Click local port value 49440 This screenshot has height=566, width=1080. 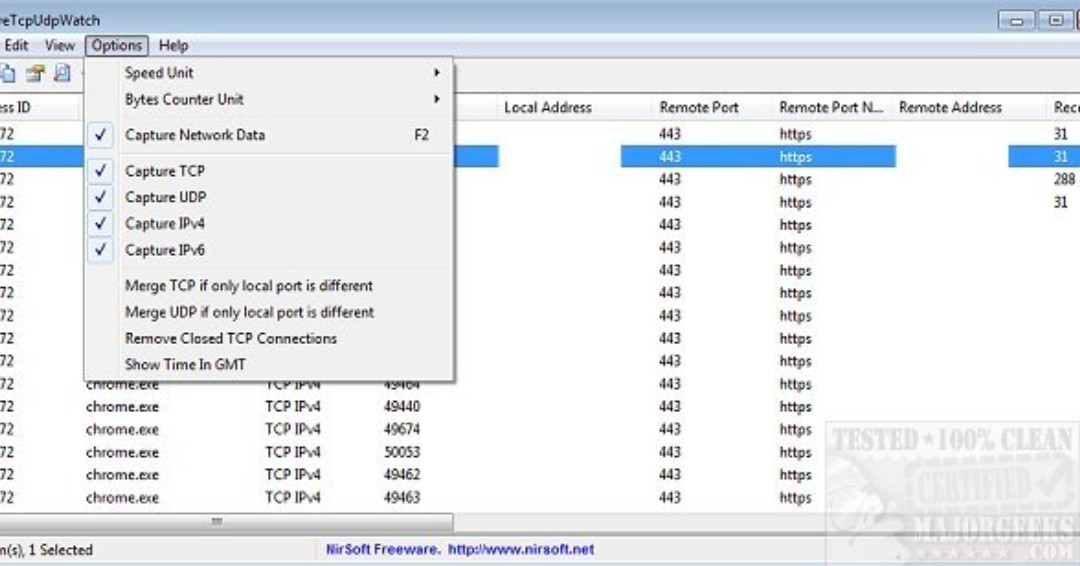tap(402, 407)
